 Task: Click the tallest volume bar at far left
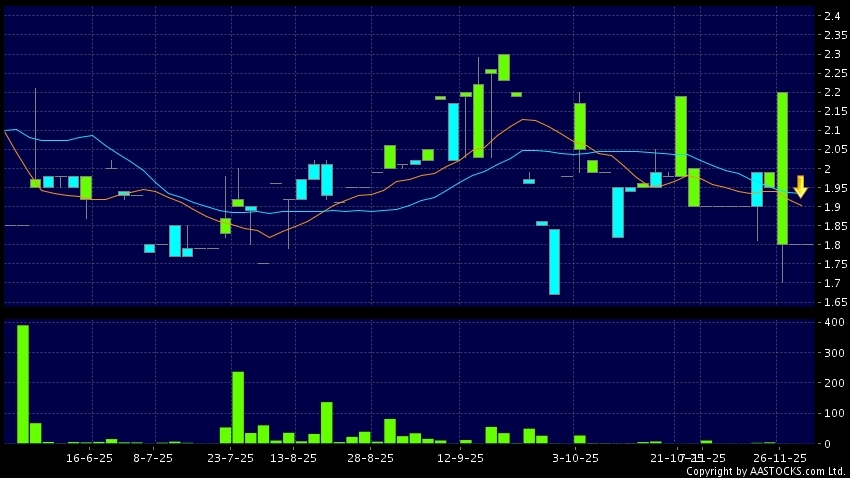pos(23,384)
